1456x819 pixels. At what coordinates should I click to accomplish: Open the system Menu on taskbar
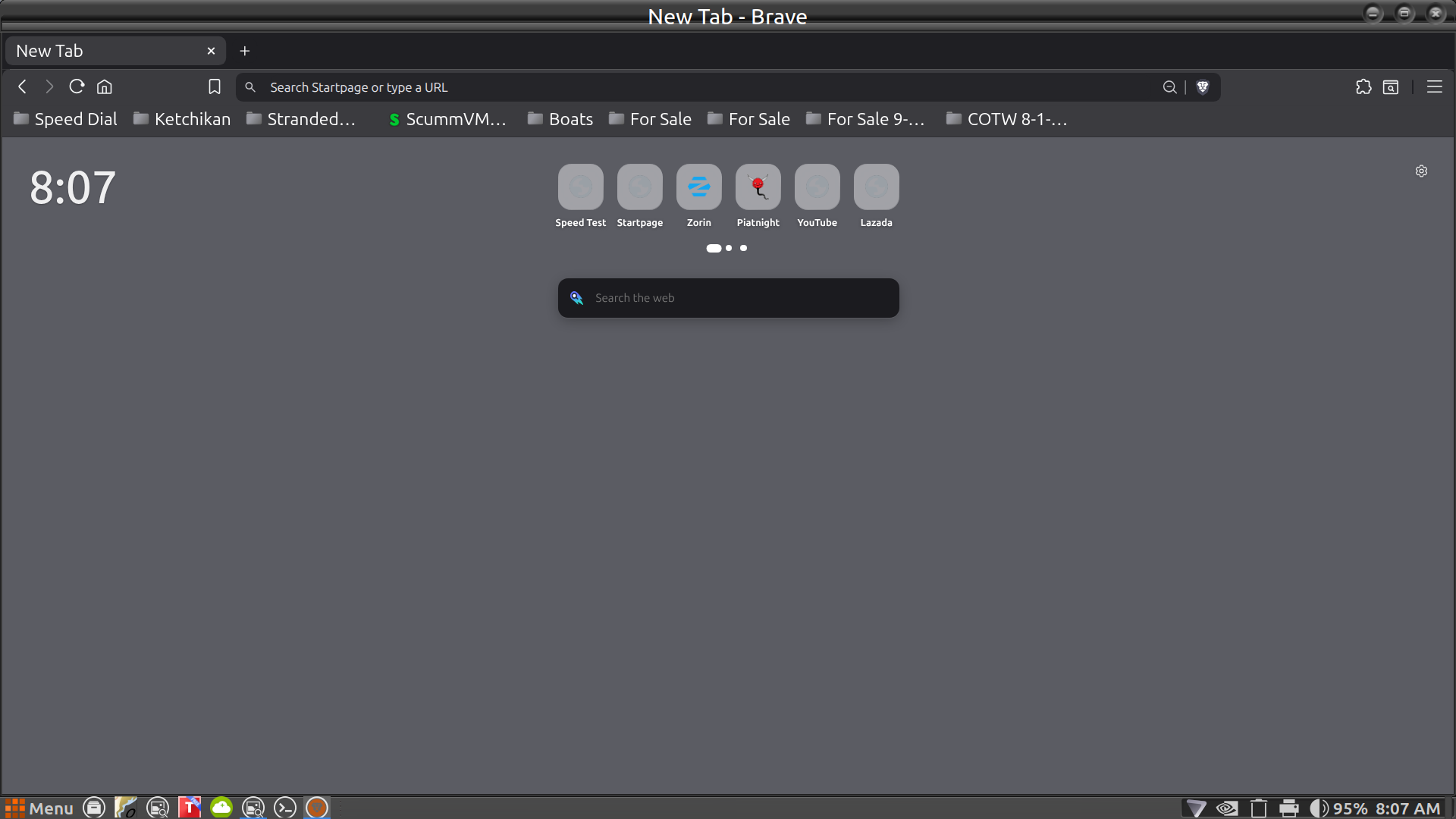tap(39, 808)
